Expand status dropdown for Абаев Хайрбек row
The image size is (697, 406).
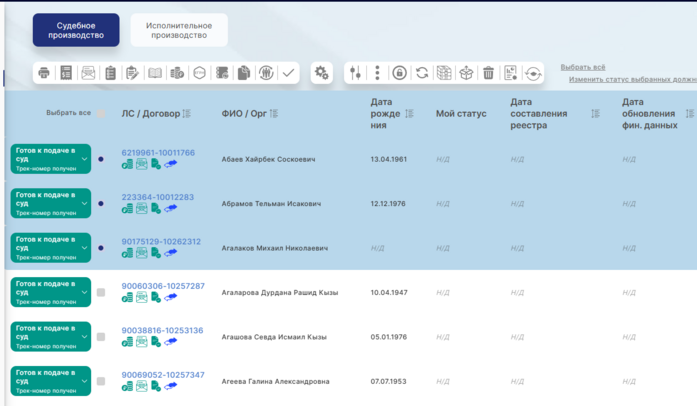click(84, 160)
